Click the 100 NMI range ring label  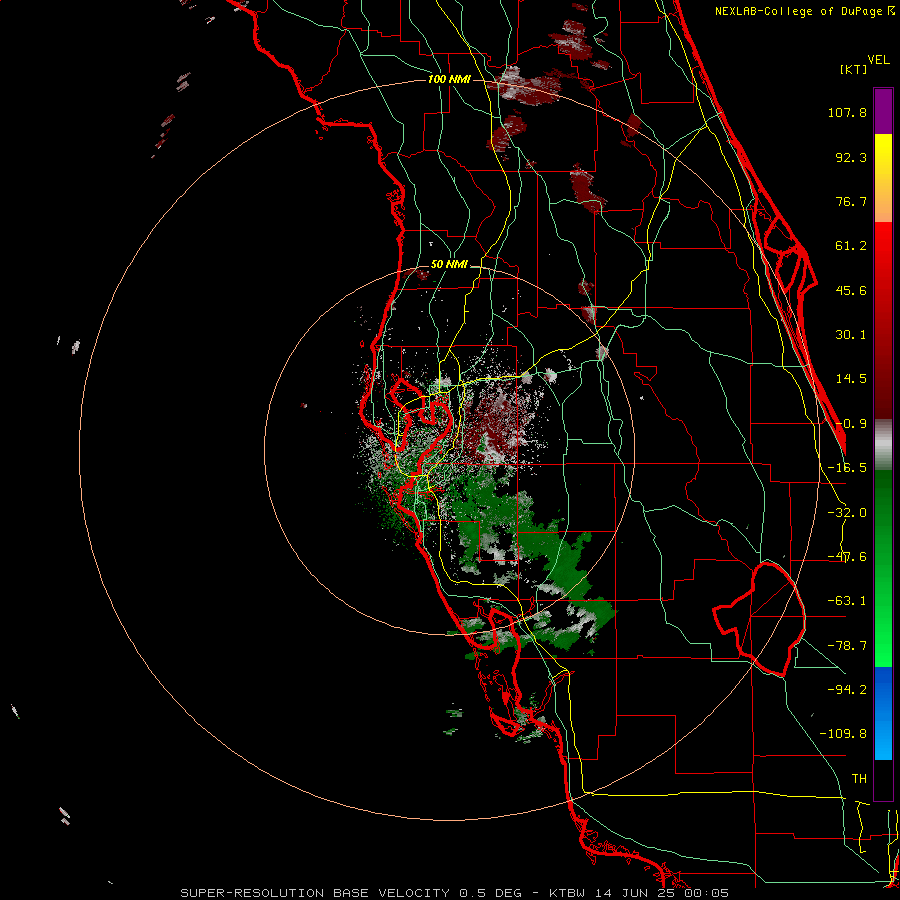coord(449,79)
